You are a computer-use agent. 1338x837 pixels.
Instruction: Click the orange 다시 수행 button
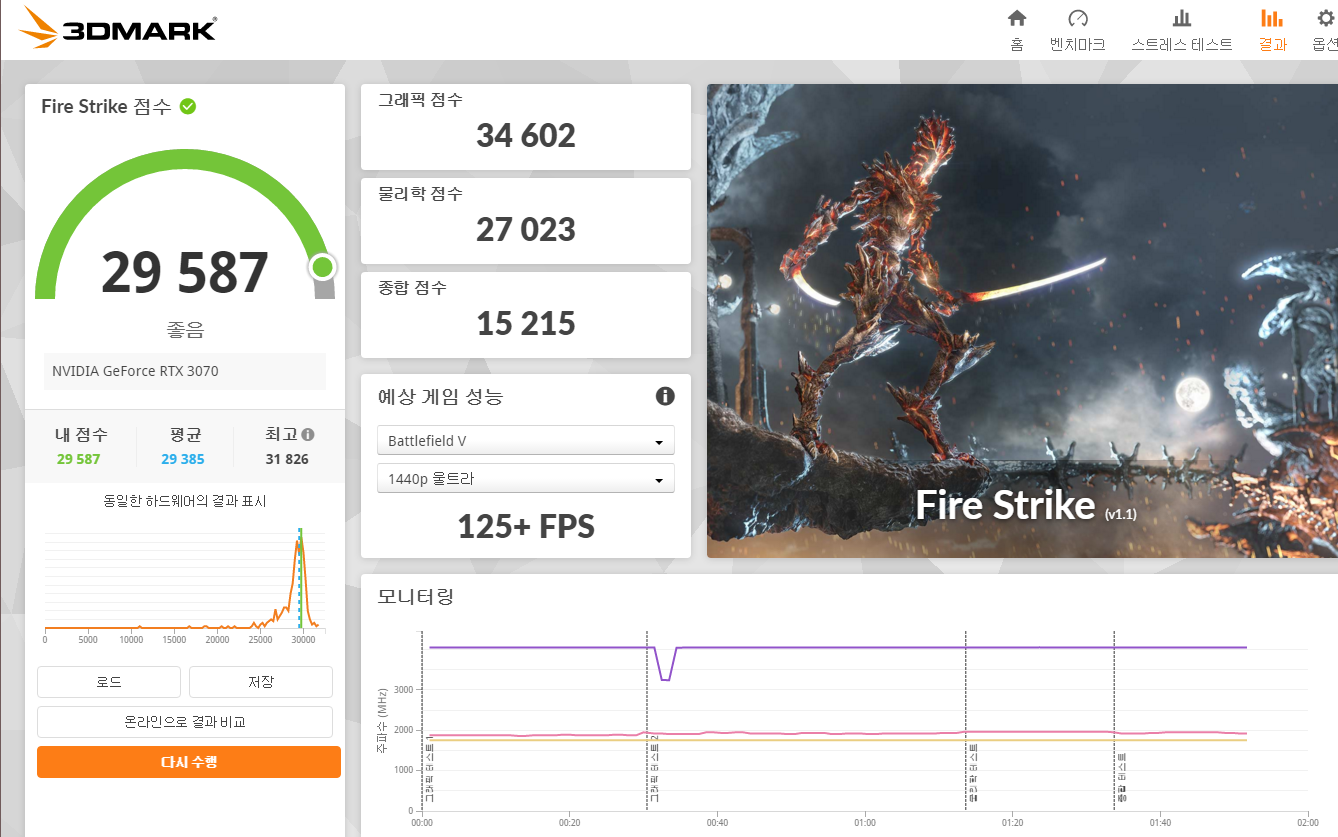pyautogui.click(x=189, y=762)
